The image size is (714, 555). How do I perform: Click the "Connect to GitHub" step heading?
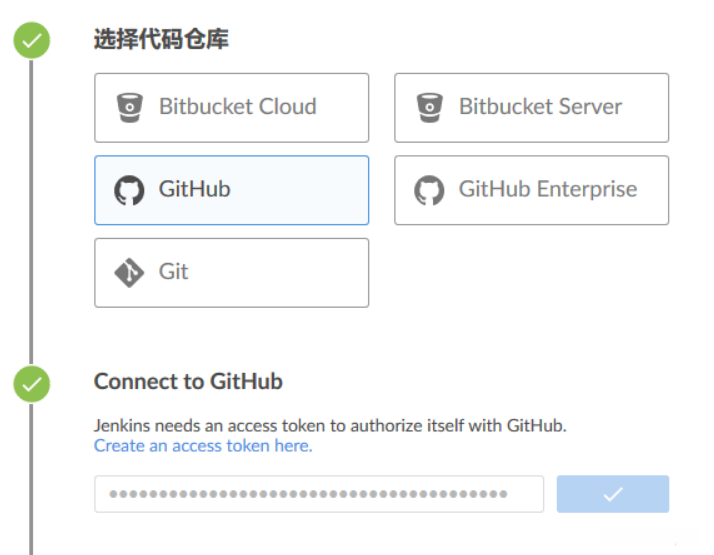point(188,381)
